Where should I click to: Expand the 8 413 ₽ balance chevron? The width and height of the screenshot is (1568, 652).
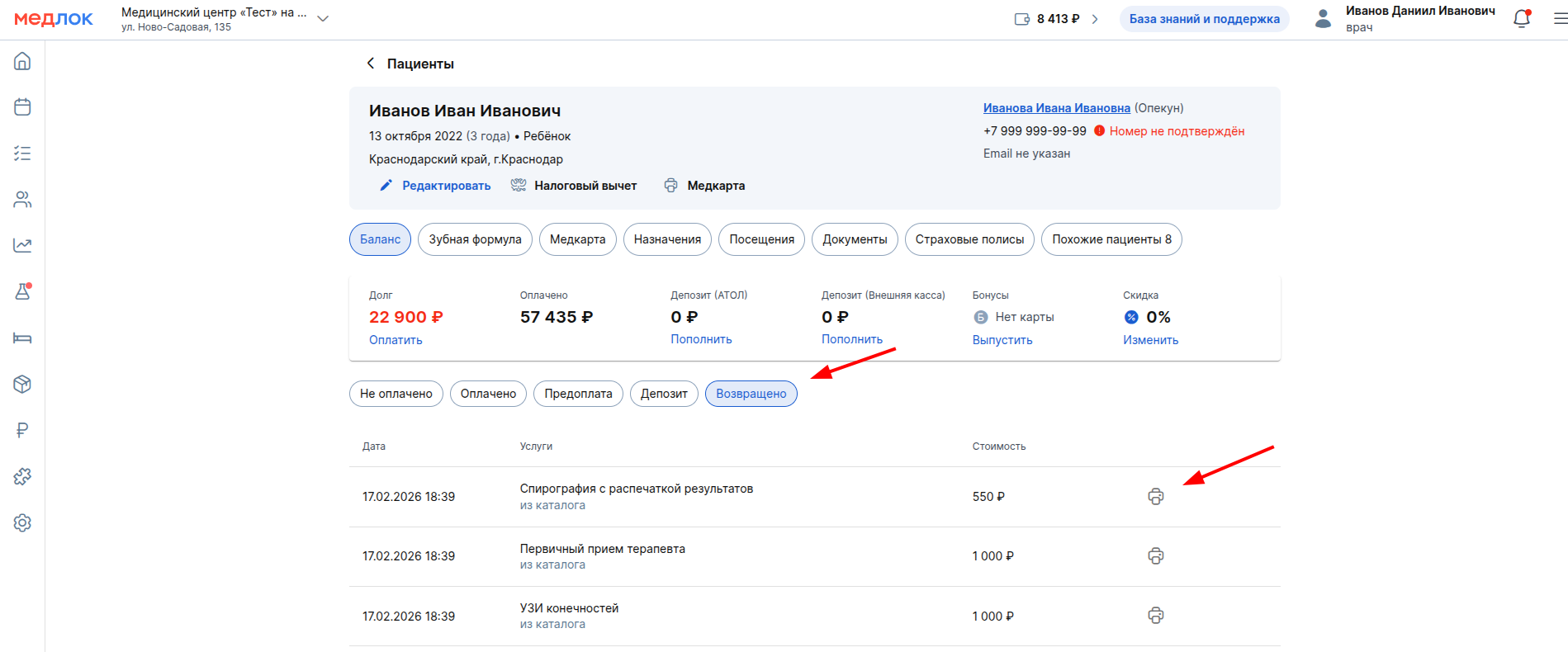point(1095,19)
